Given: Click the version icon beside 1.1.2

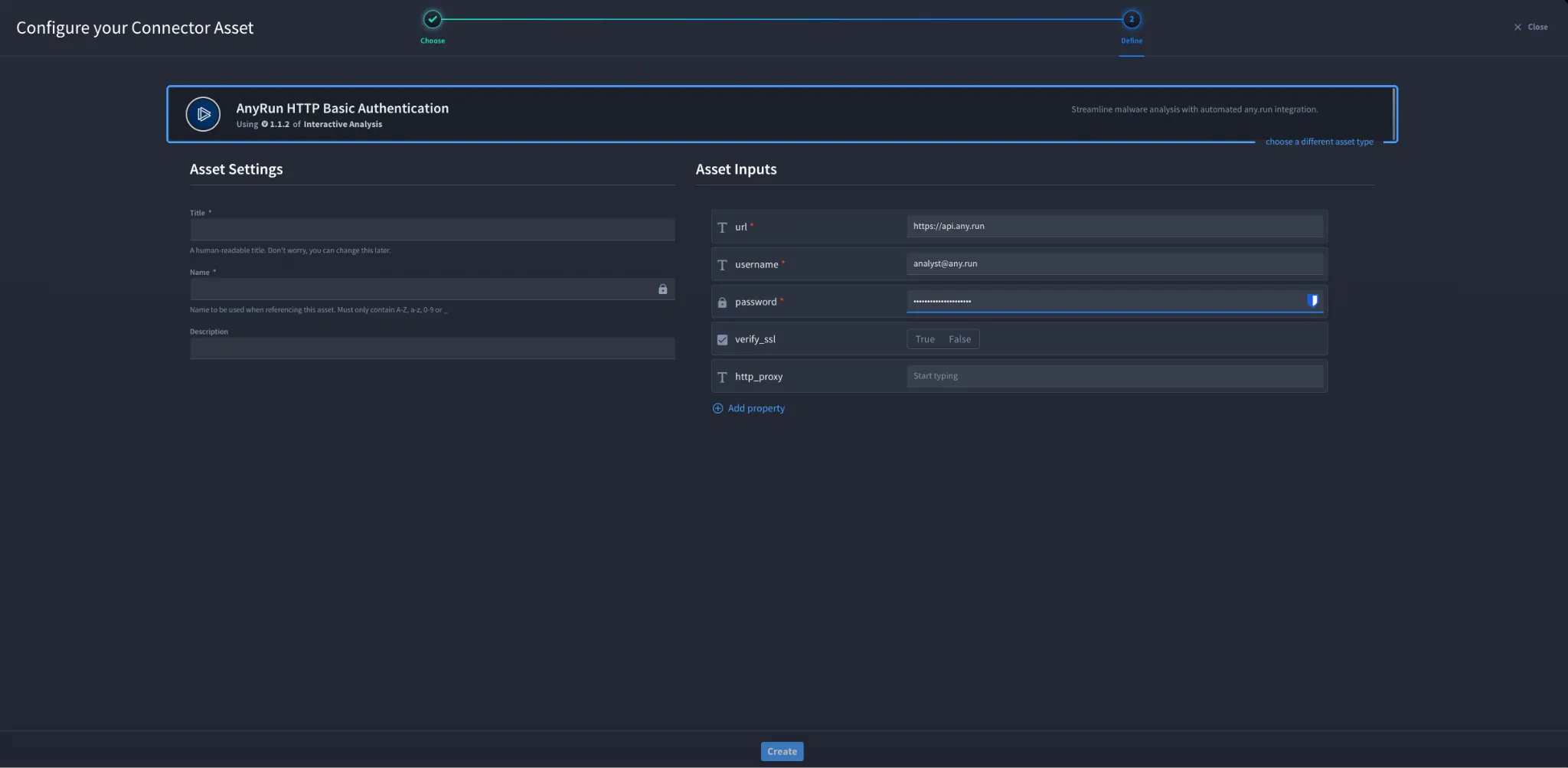Looking at the screenshot, I should click(x=265, y=124).
